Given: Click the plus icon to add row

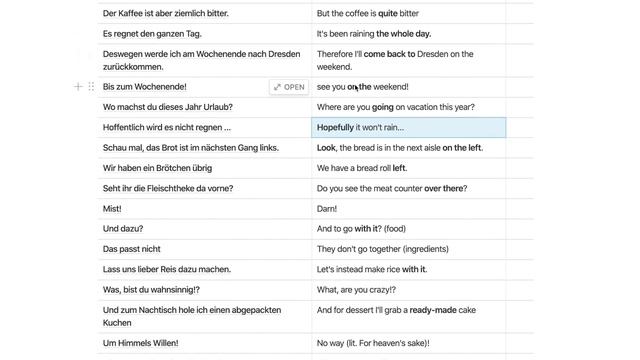Looking at the screenshot, I should pos(78,87).
